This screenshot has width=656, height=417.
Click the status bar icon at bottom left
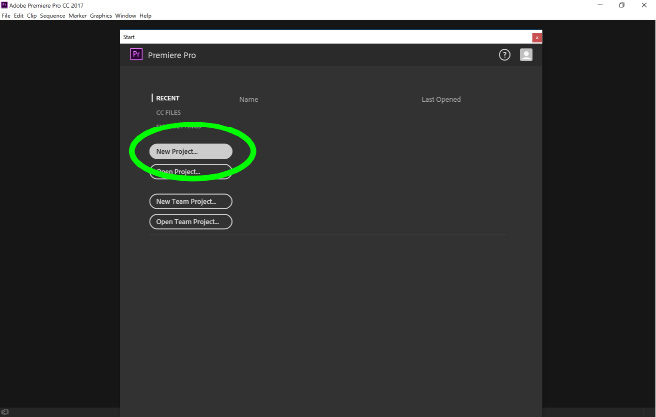click(x=5, y=412)
